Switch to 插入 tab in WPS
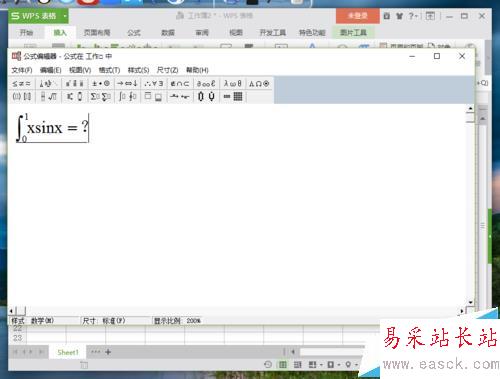This screenshot has width=500, height=379. point(60,33)
